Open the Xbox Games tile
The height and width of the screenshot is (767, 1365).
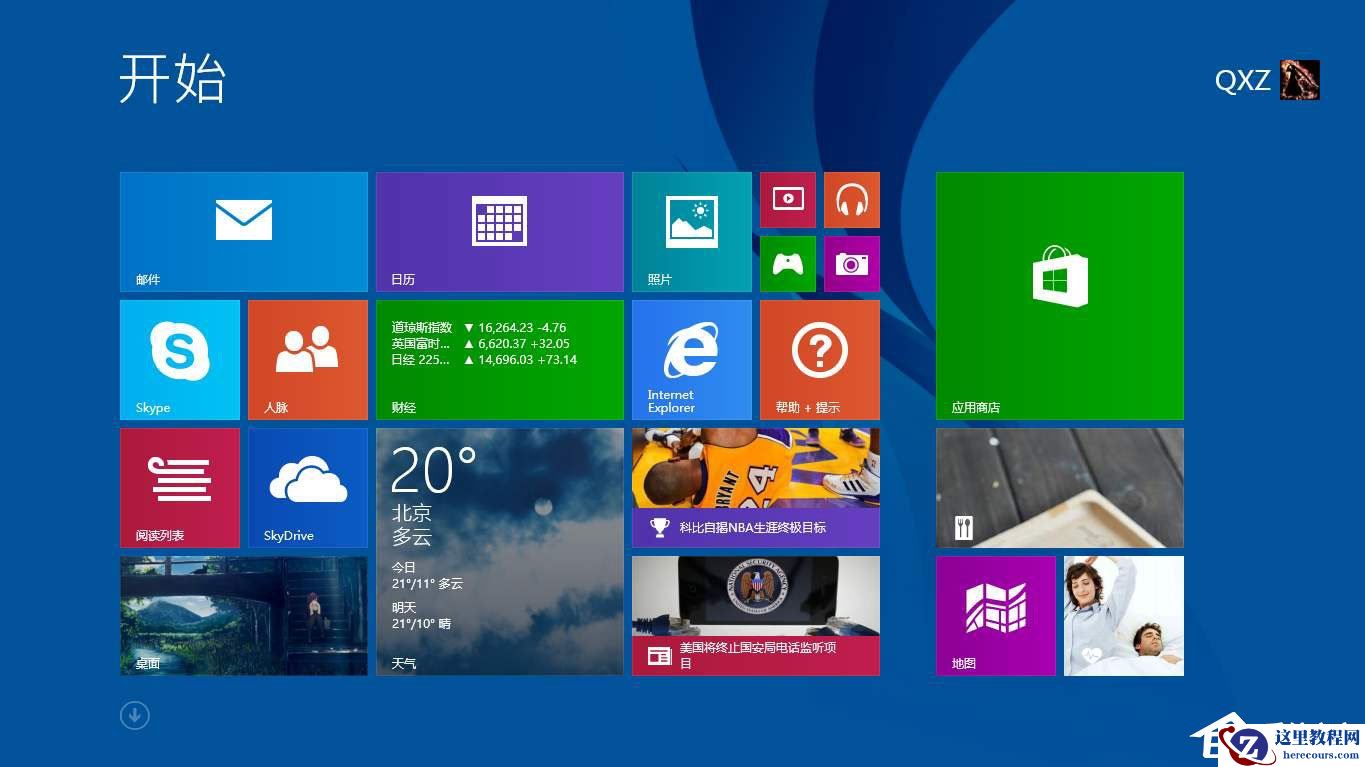click(787, 264)
